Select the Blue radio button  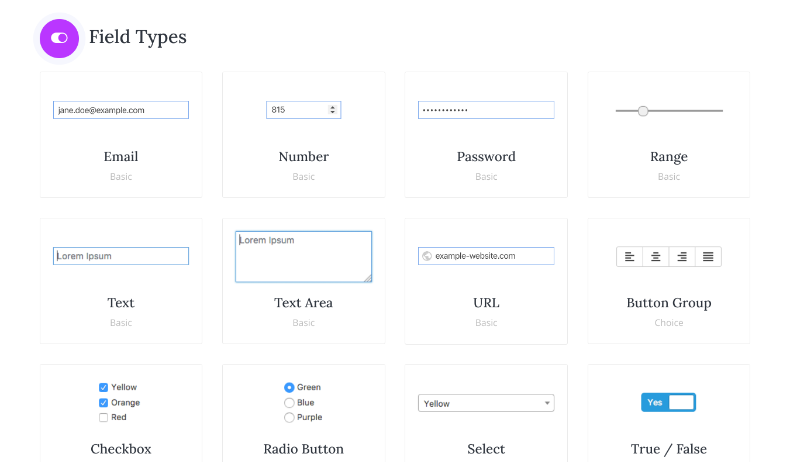coord(289,403)
